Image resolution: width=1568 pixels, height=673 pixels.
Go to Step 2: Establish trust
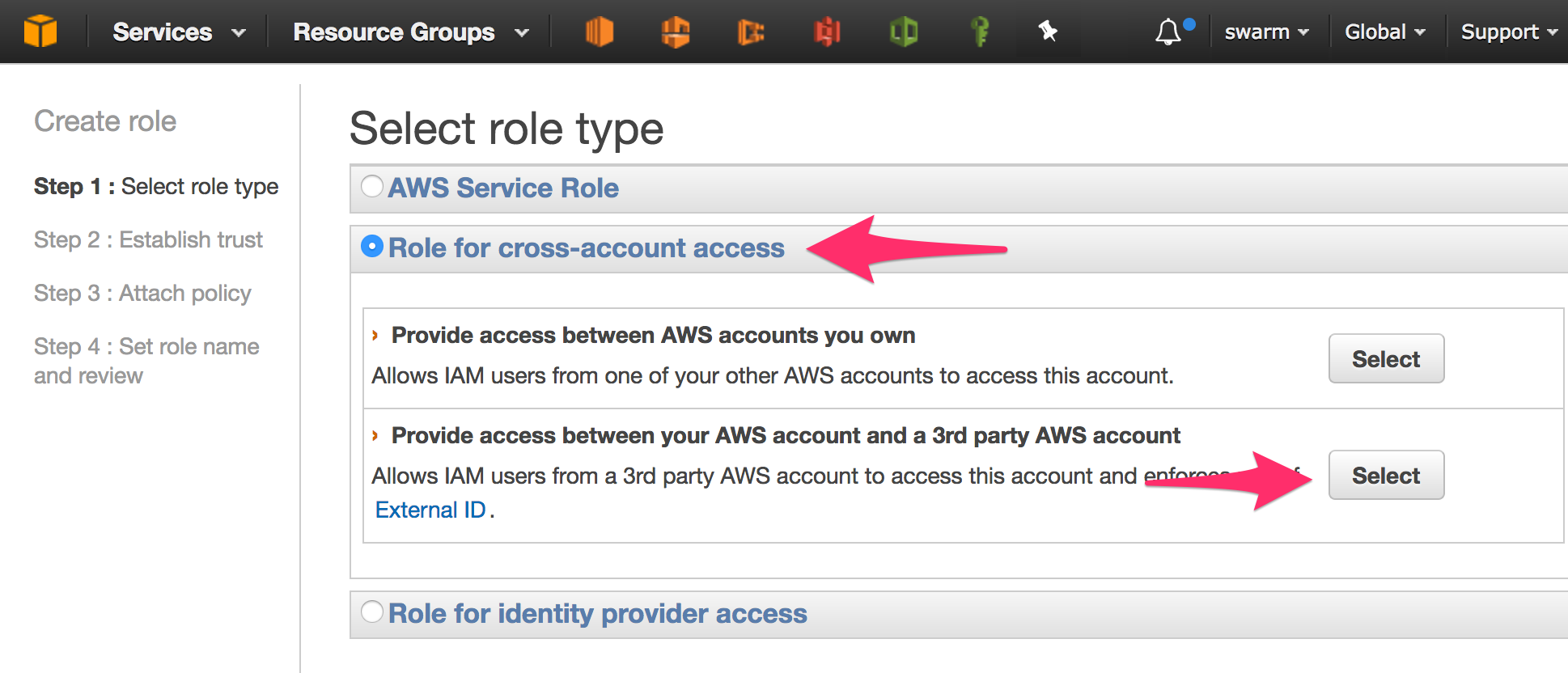click(148, 240)
